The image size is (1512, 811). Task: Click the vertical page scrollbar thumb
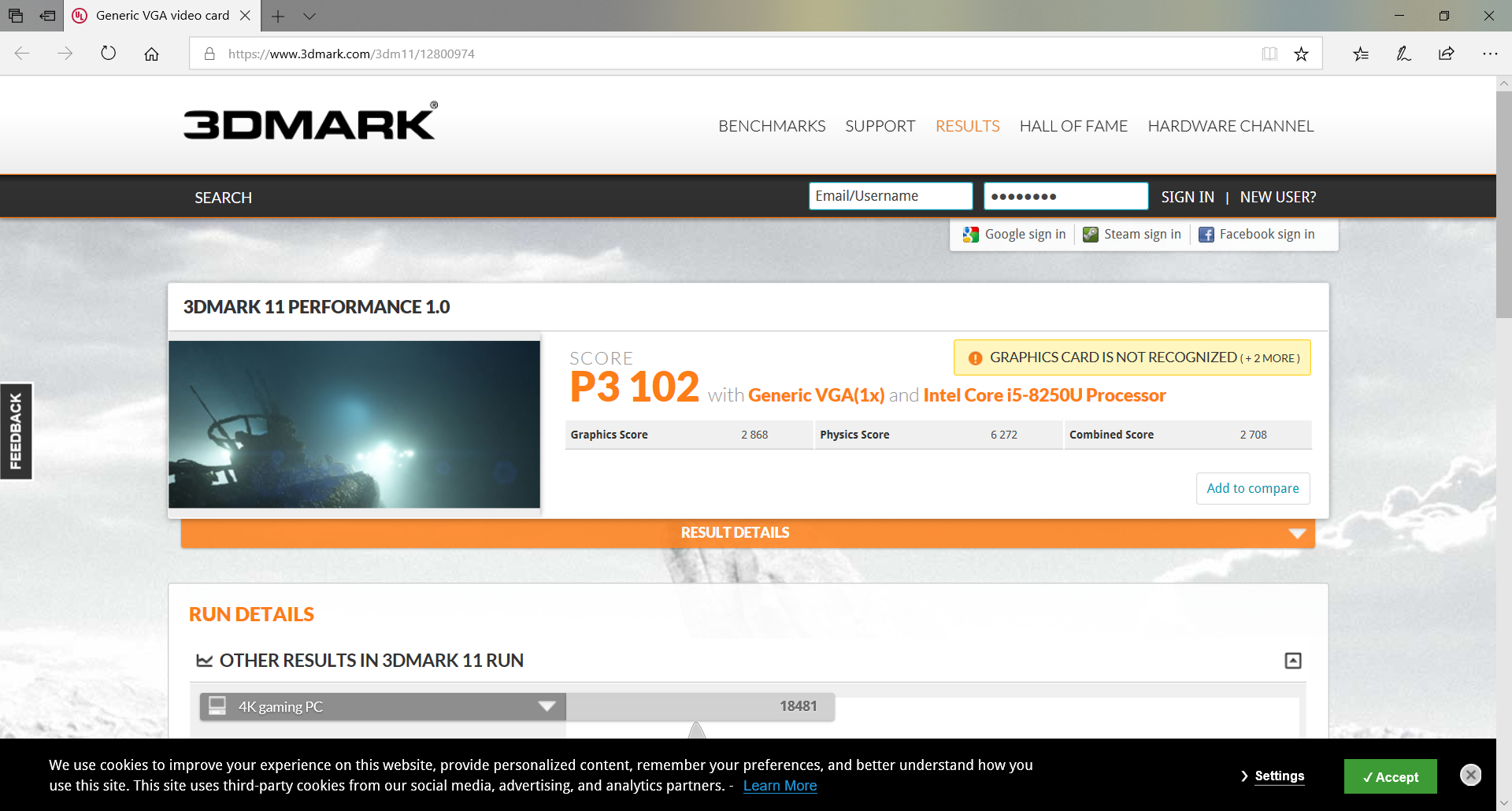[x=1504, y=205]
